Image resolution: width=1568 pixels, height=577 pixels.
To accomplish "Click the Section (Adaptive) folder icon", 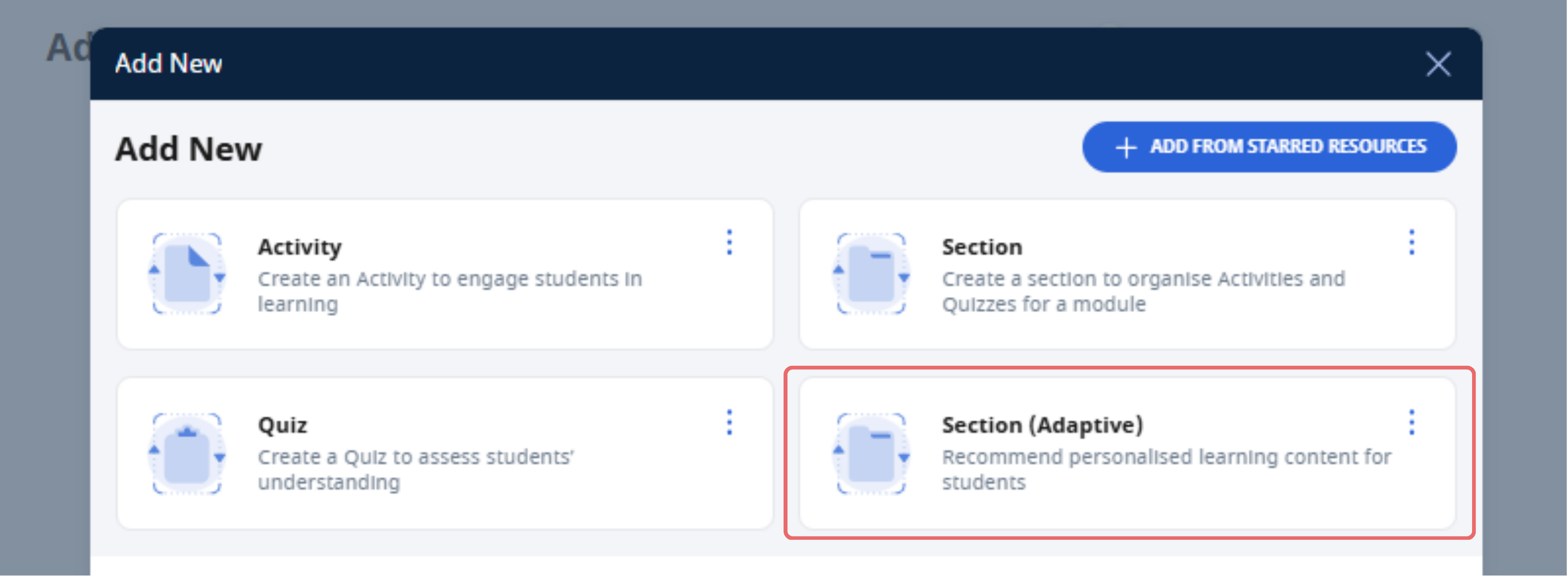I will 871,454.
